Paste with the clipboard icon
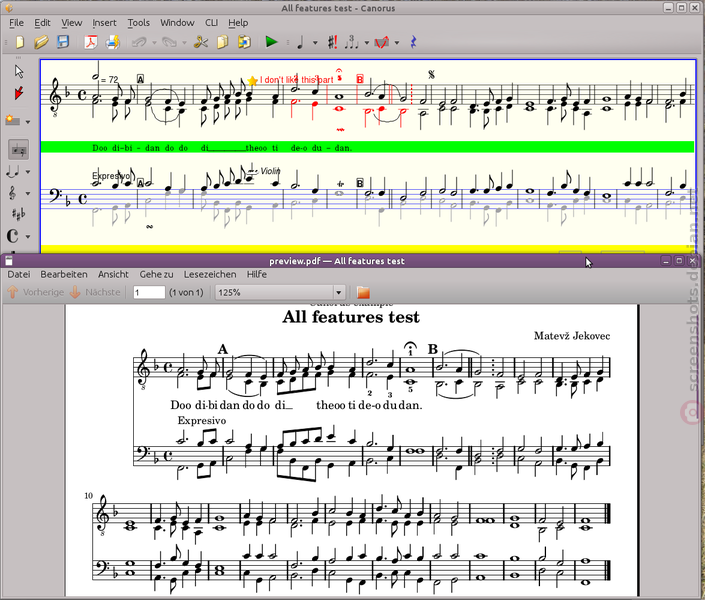Image resolution: width=705 pixels, height=600 pixels. coord(244,42)
